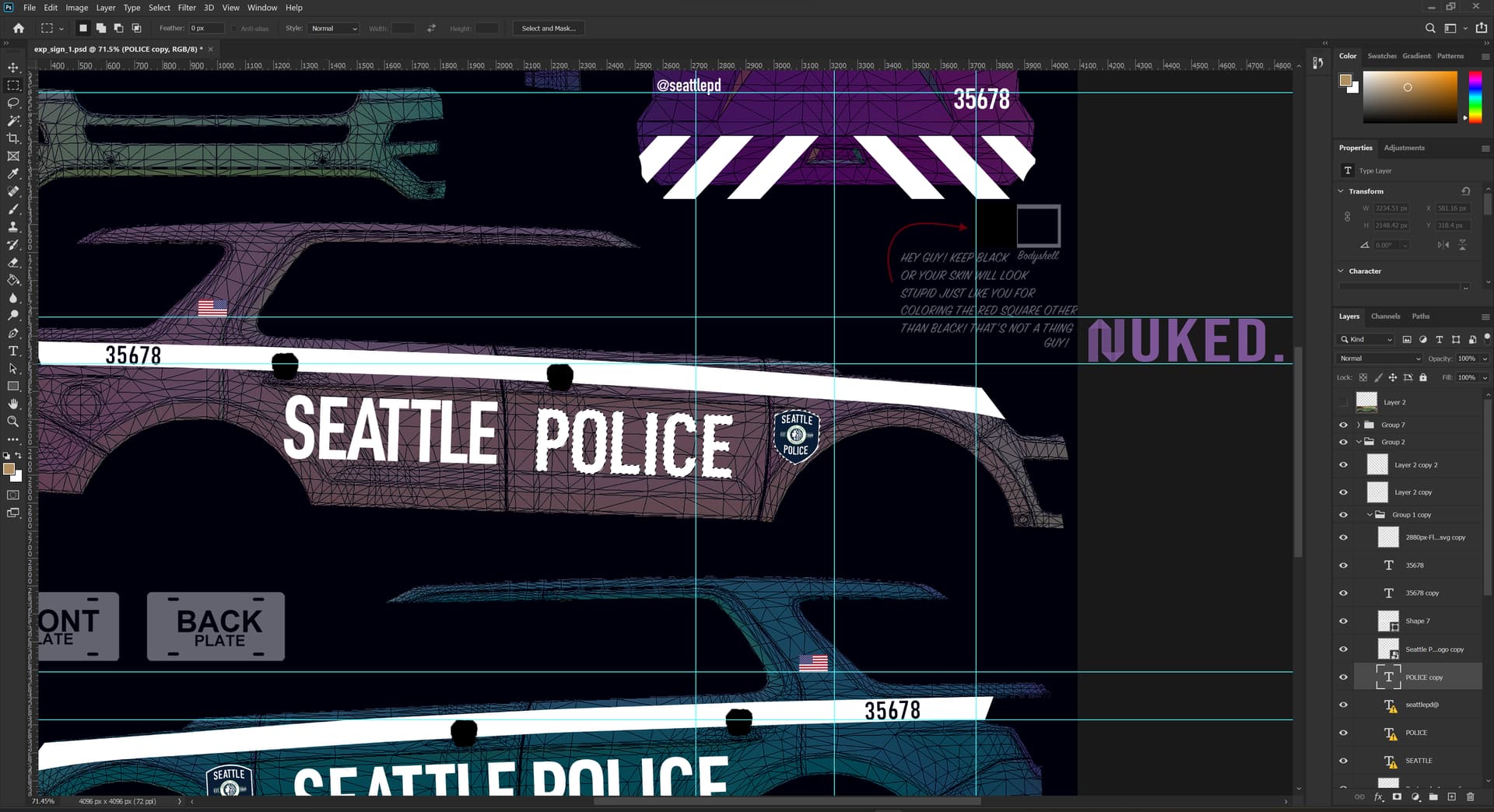Select the Crop tool
The height and width of the screenshot is (812, 1494).
13,138
